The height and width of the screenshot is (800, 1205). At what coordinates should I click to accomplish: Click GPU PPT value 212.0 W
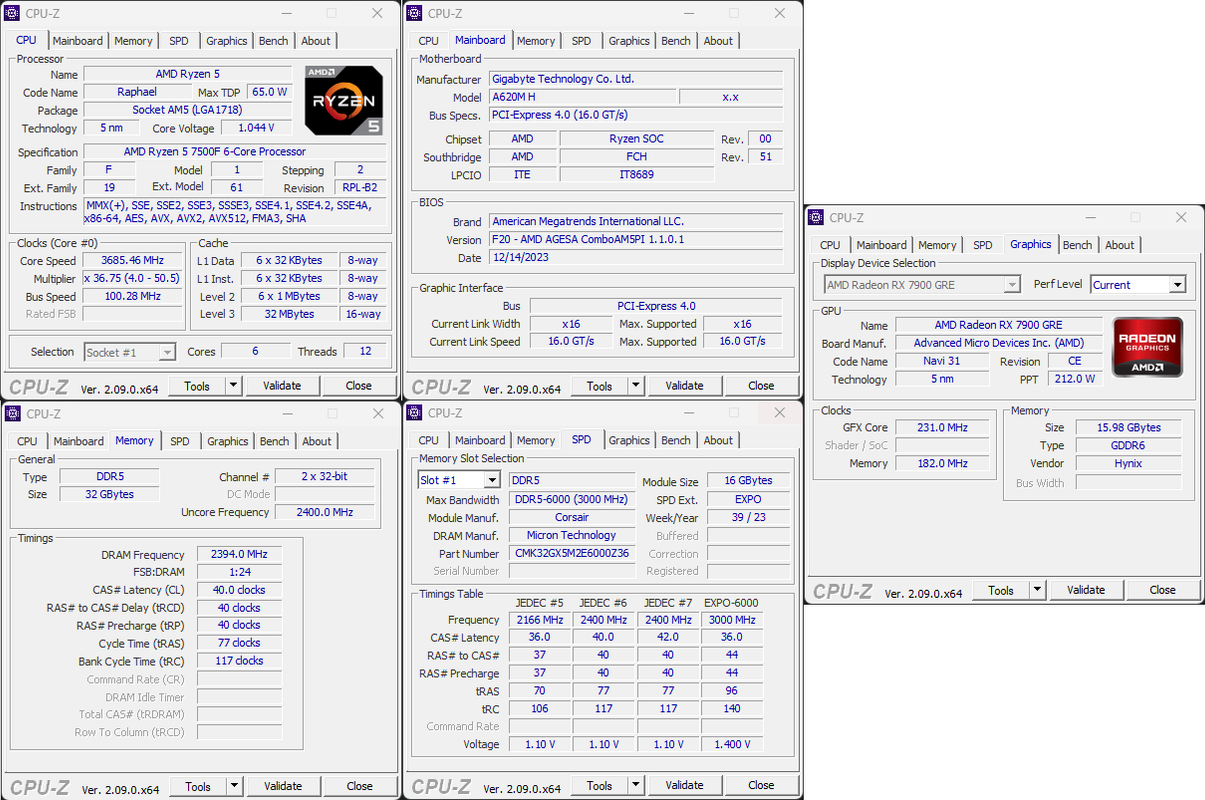pyautogui.click(x=1075, y=379)
